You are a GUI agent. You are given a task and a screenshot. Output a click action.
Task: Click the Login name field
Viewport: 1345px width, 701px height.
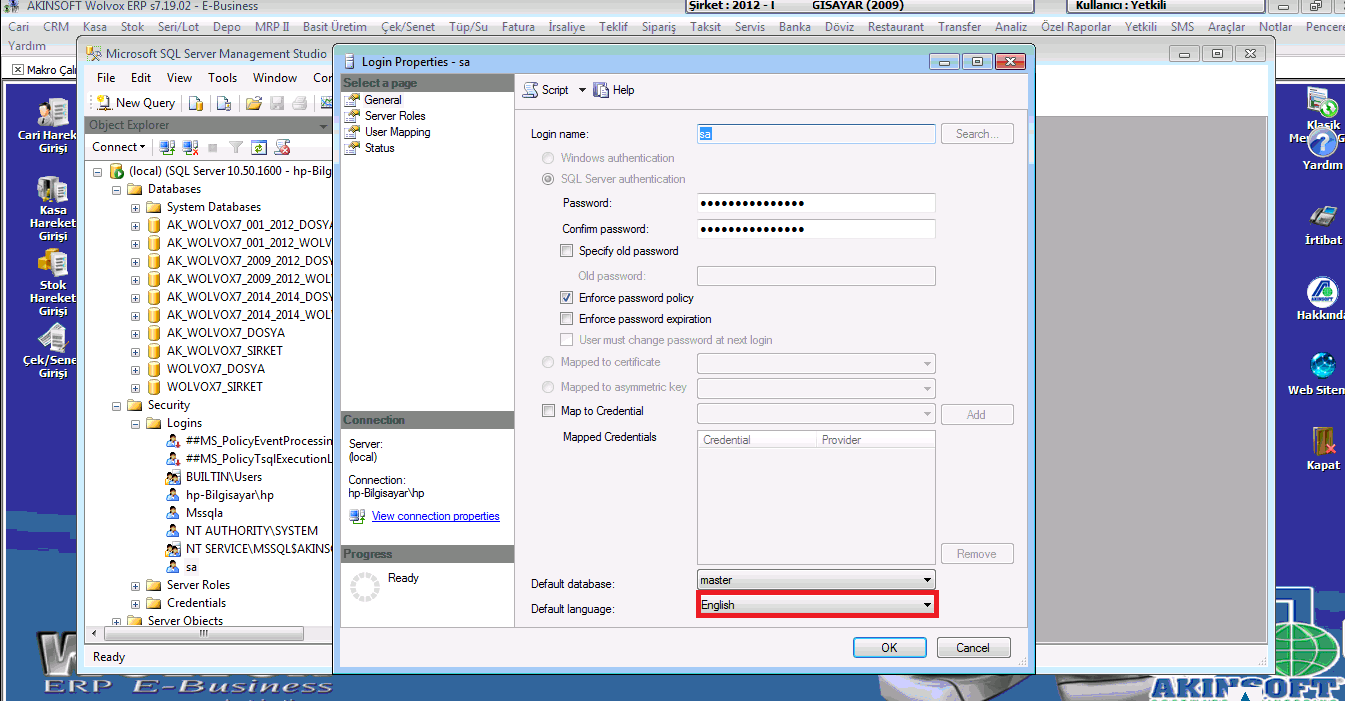tap(816, 134)
